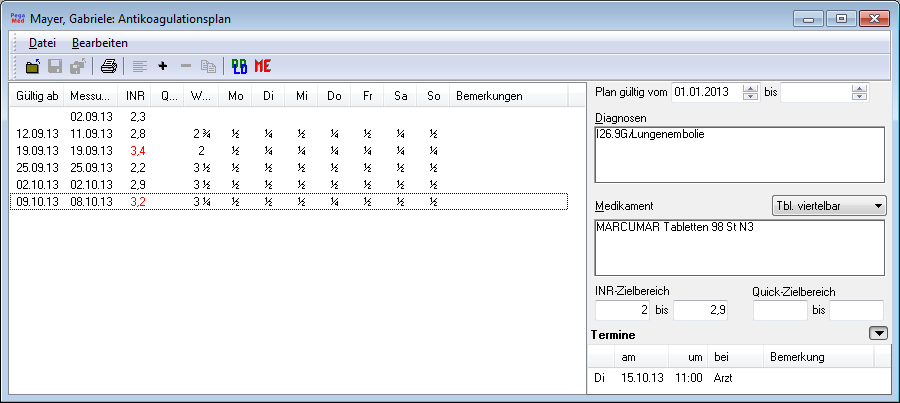The width and height of the screenshot is (900, 403).
Task: Open the Bearbeiten menu
Action: coord(99,43)
